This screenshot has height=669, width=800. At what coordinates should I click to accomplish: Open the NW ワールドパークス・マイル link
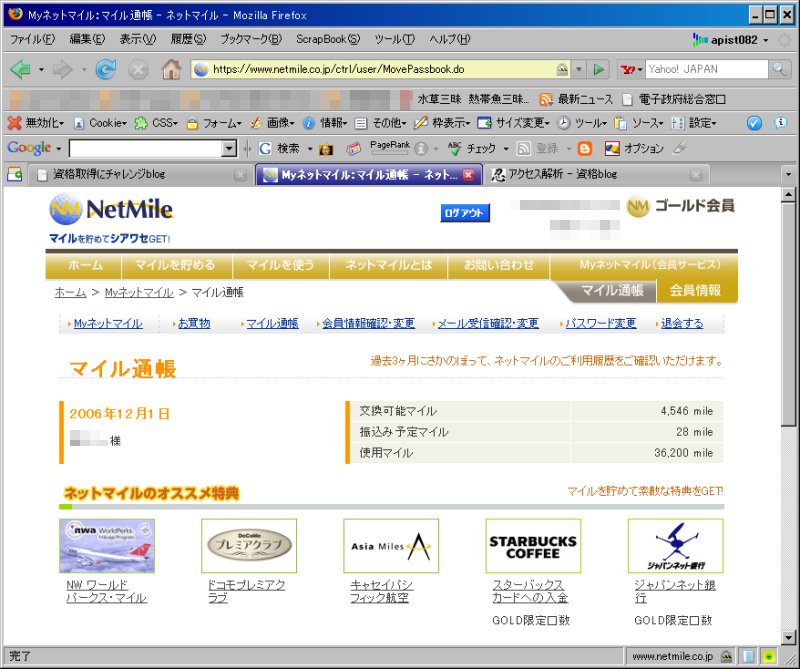pyautogui.click(x=107, y=591)
